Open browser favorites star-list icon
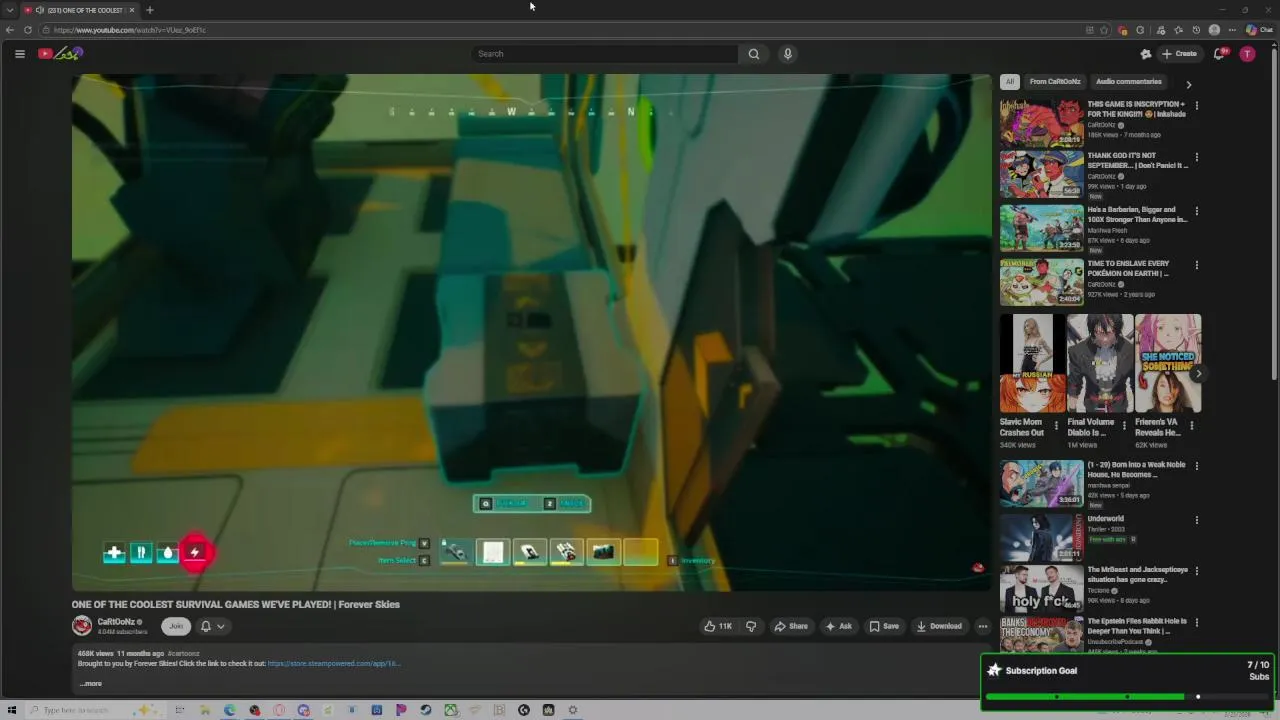This screenshot has width=1280, height=720. tap(1178, 30)
